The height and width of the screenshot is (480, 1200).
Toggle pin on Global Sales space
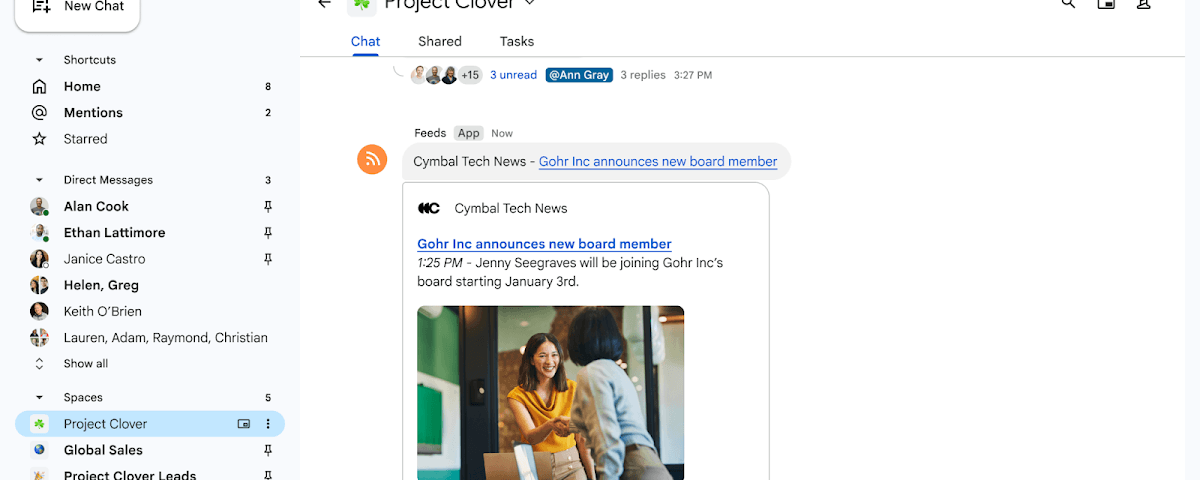click(267, 451)
